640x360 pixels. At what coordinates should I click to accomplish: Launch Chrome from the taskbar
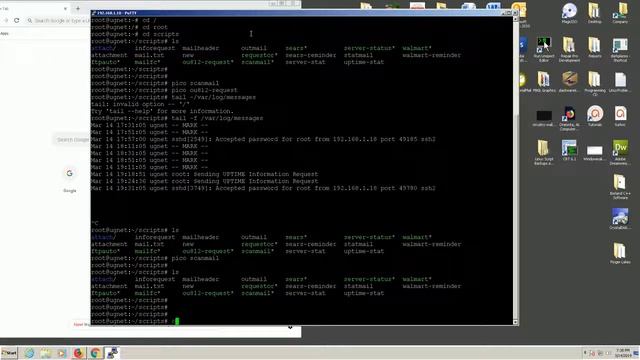coord(95,353)
